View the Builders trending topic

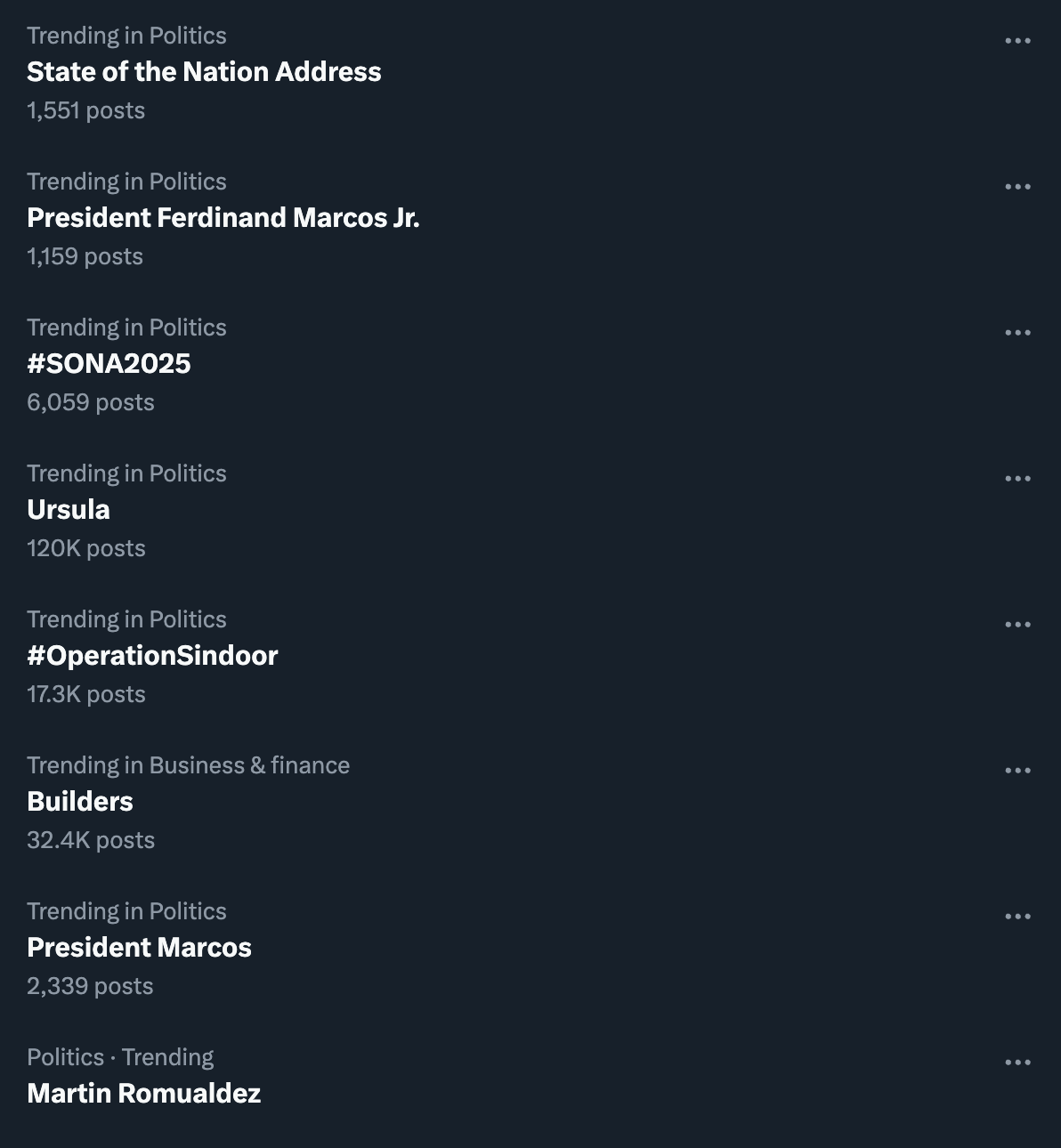pos(80,802)
